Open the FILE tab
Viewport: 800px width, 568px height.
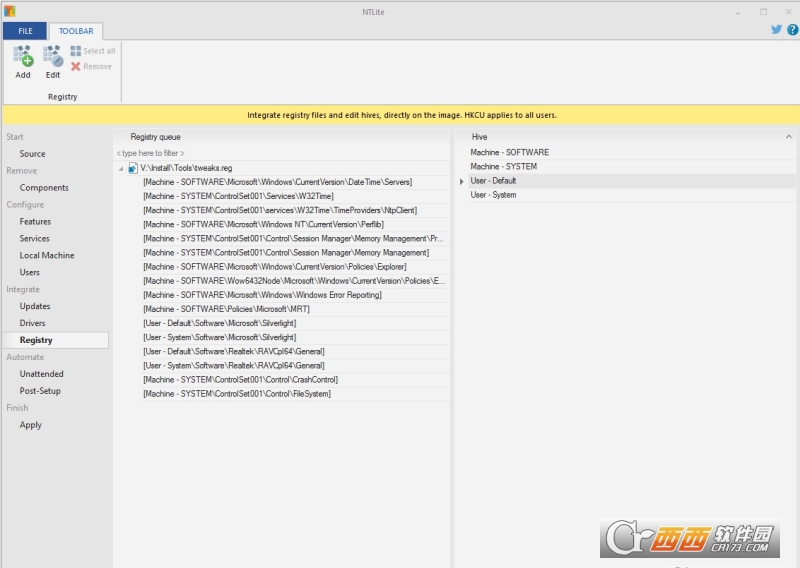25,31
